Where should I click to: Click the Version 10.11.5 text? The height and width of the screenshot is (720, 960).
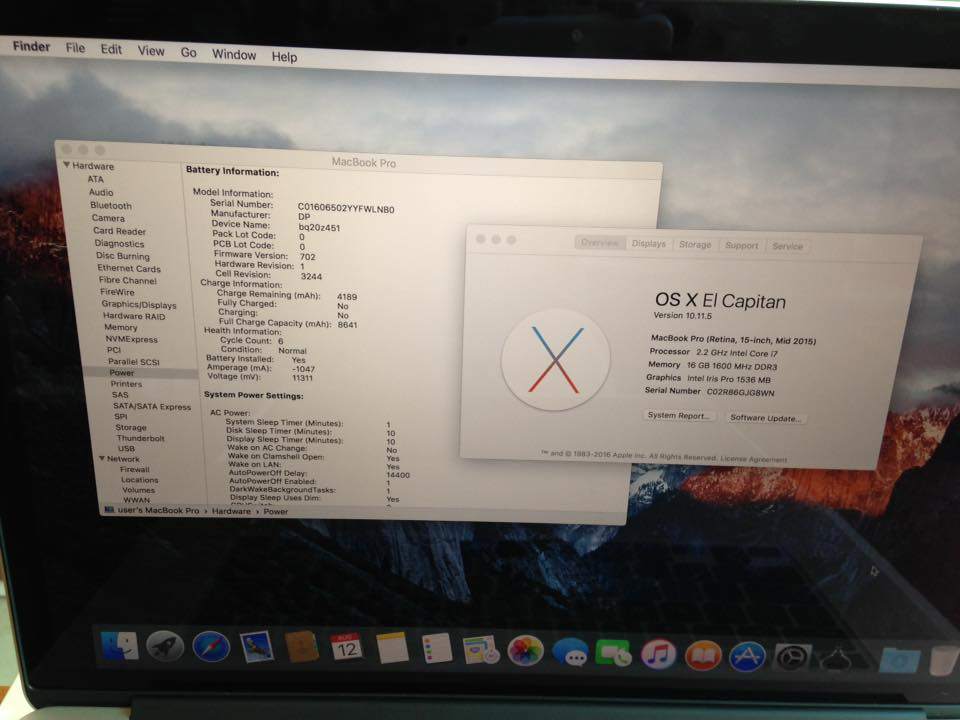click(x=683, y=316)
